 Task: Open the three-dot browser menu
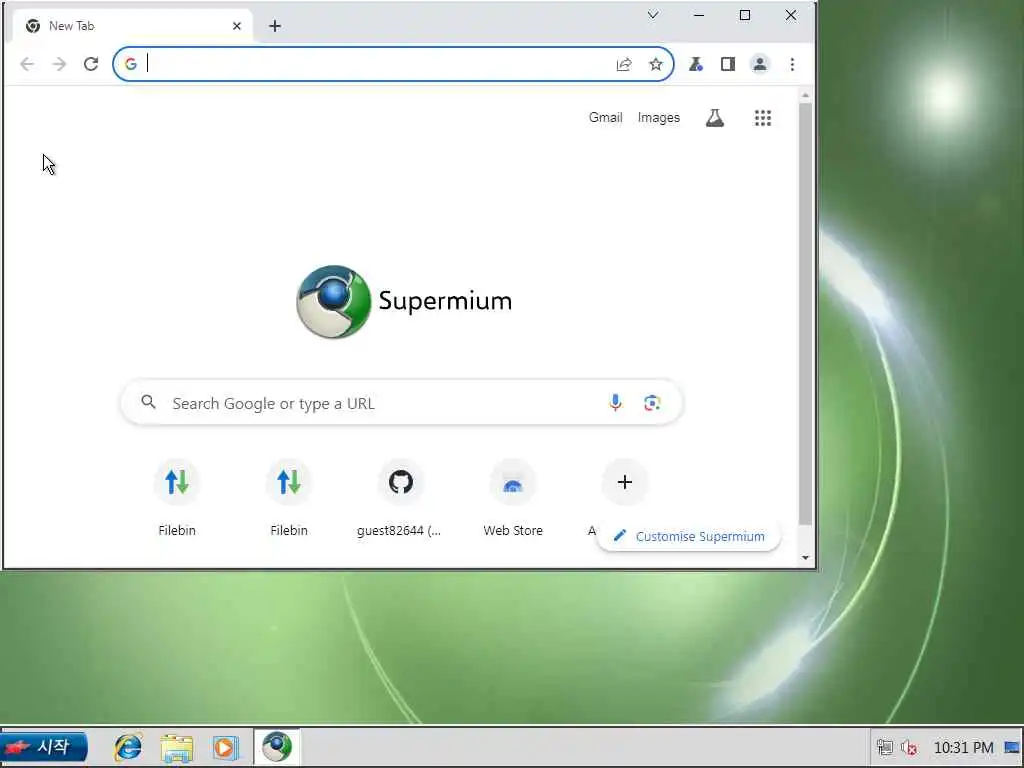[x=792, y=64]
